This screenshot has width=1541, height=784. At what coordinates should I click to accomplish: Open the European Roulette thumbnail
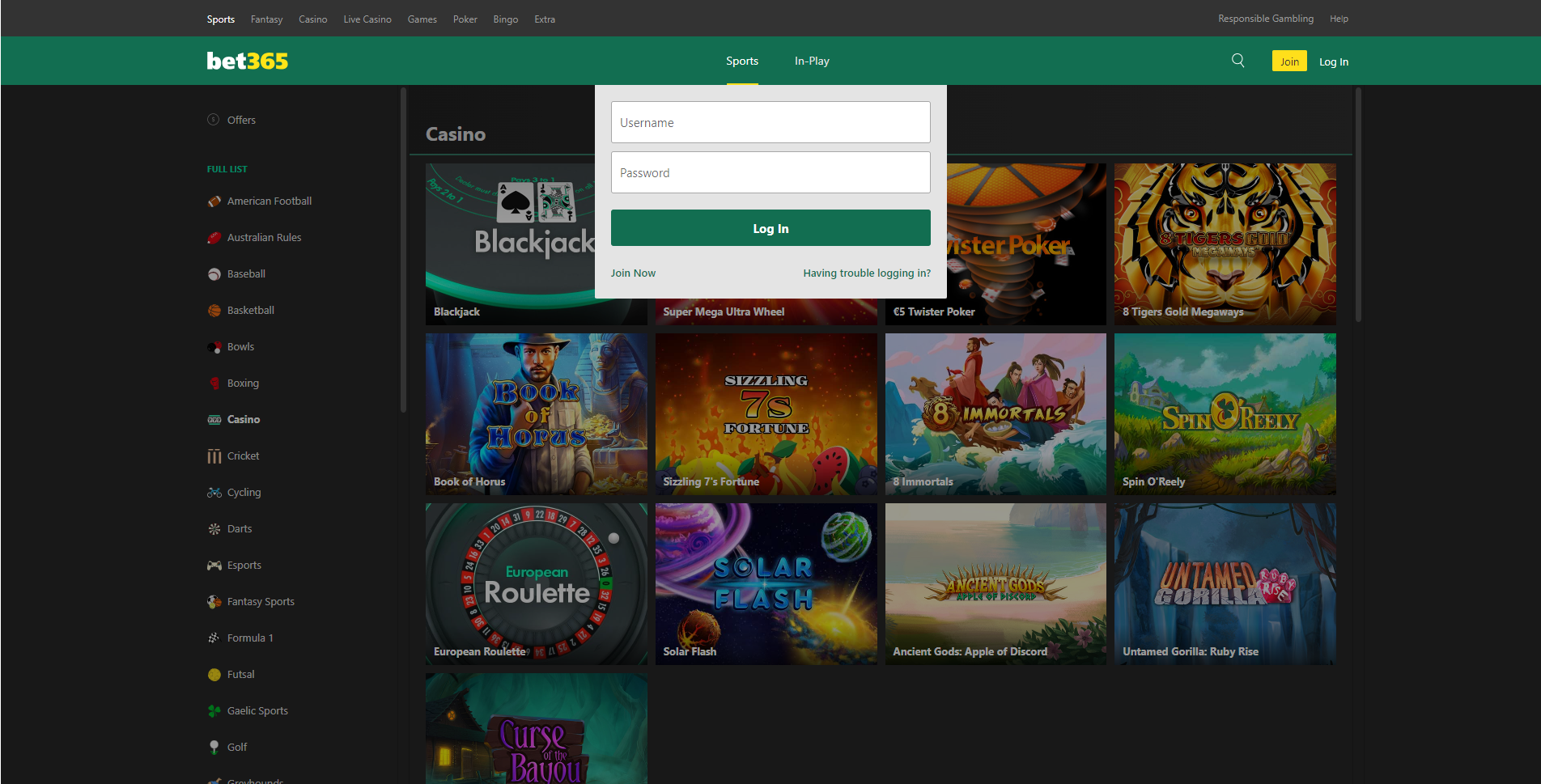click(x=537, y=584)
